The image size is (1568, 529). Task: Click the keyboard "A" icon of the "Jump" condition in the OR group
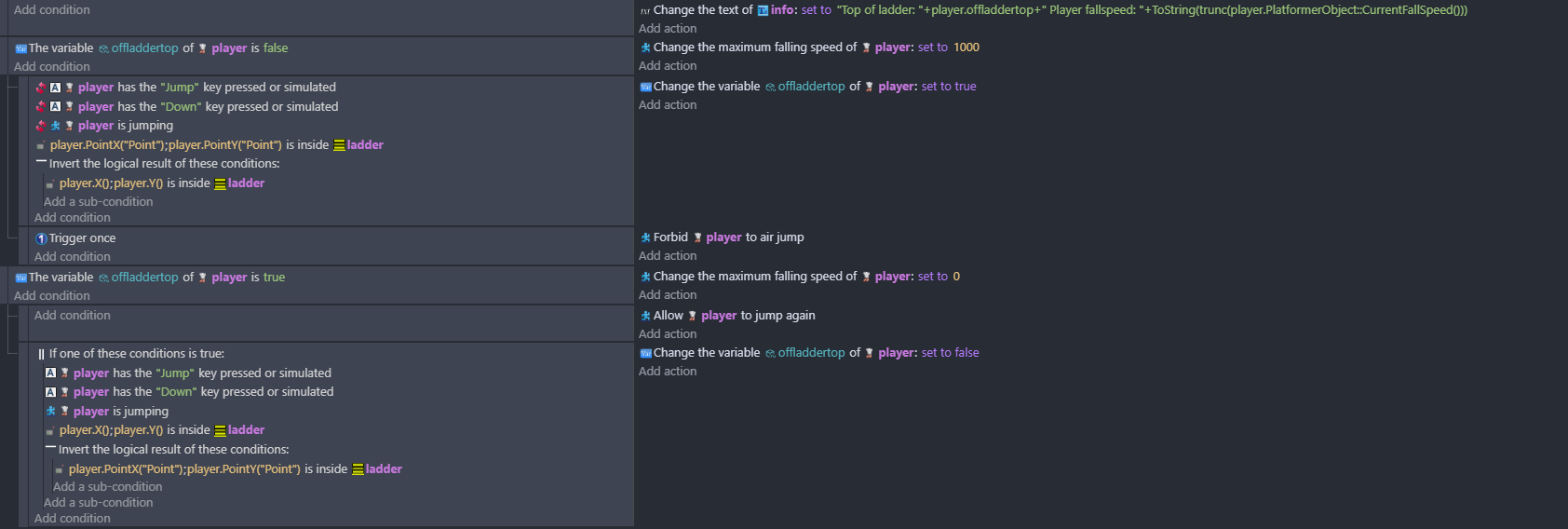[50, 373]
